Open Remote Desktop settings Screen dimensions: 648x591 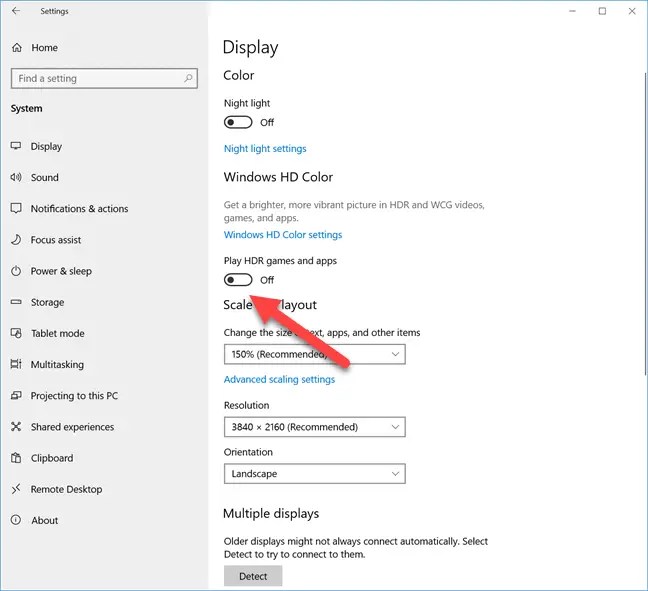67,489
